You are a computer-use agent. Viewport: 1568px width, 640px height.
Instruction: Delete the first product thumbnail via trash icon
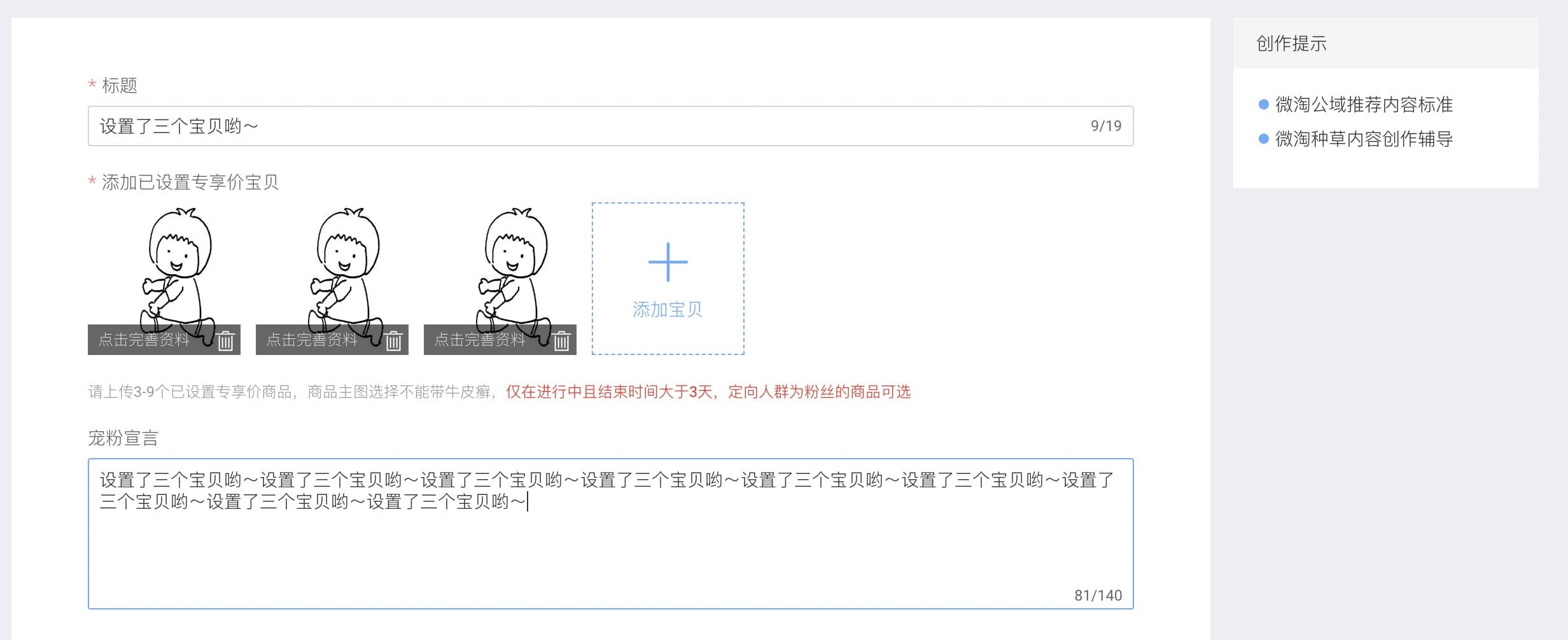(x=226, y=341)
